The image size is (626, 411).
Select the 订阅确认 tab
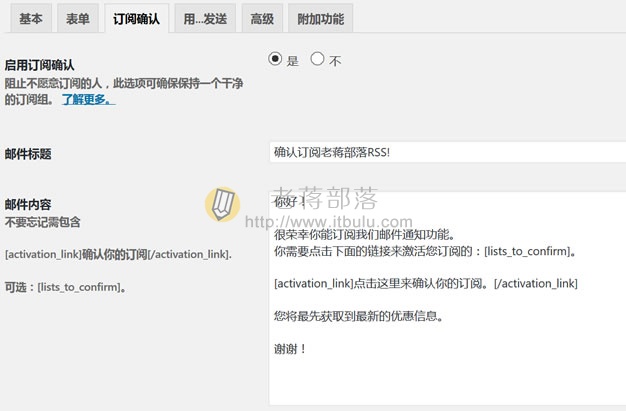click(136, 18)
